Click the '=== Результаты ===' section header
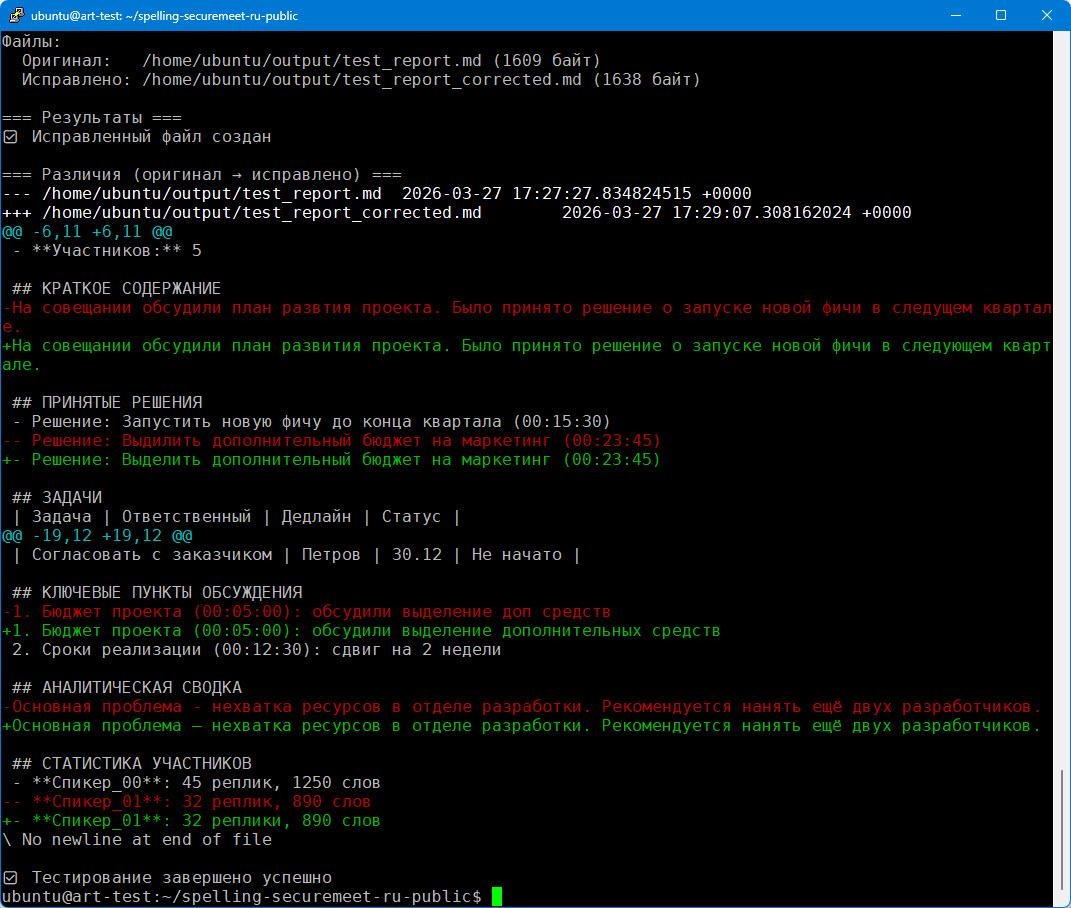This screenshot has height=908, width=1071. coord(91,118)
